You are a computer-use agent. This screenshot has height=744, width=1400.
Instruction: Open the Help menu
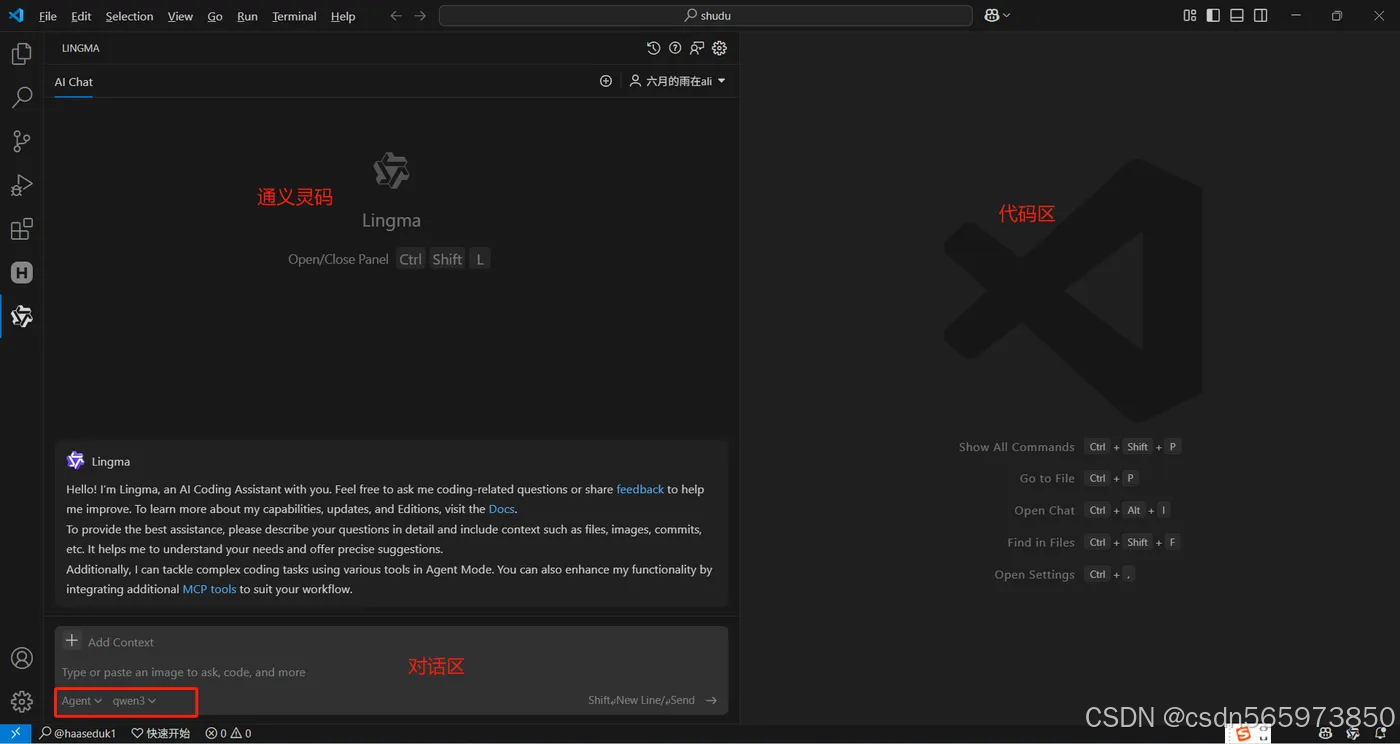(343, 16)
